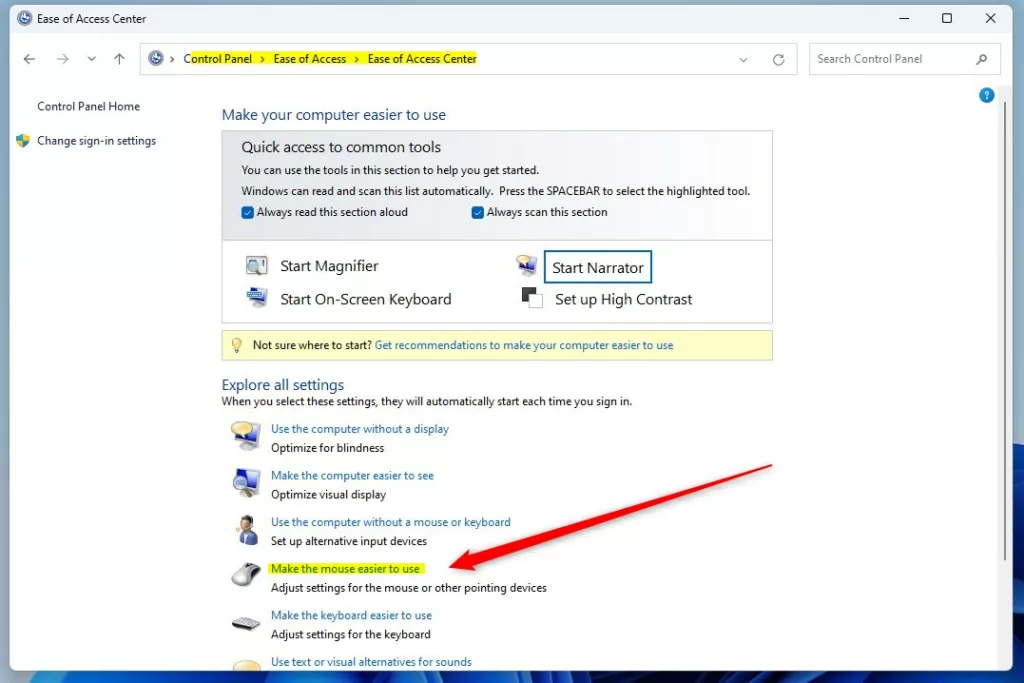Open Use text or visual alternatives for sounds
Image resolution: width=1024 pixels, height=683 pixels.
tap(371, 661)
